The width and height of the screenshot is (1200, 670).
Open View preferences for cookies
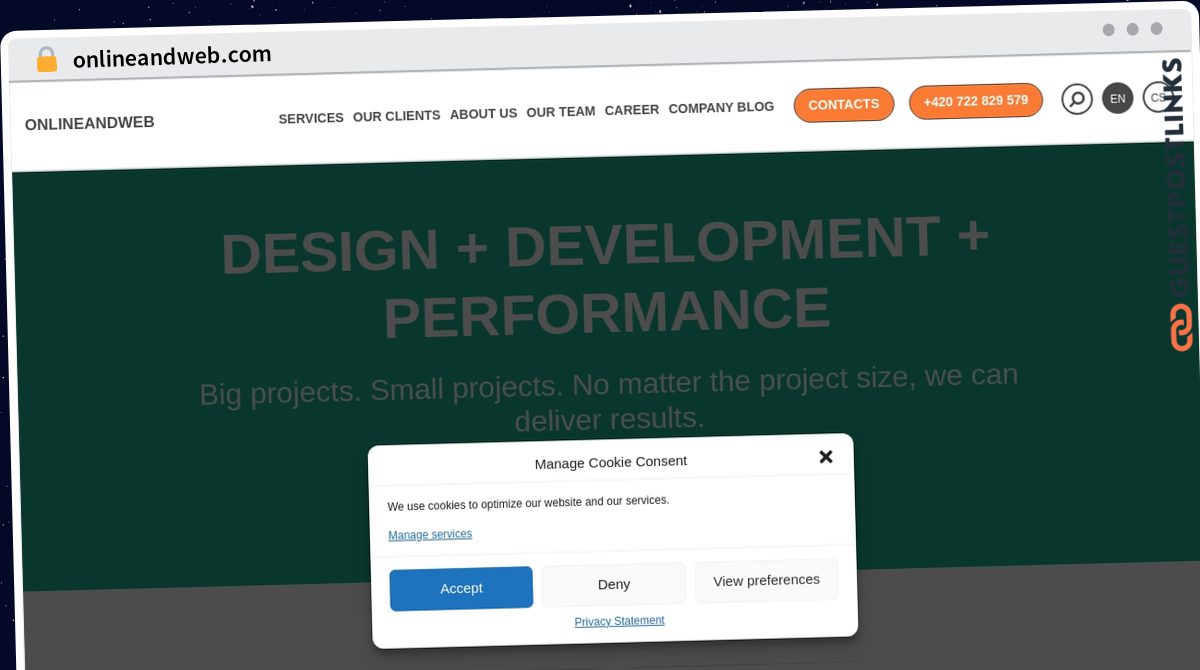pos(767,580)
